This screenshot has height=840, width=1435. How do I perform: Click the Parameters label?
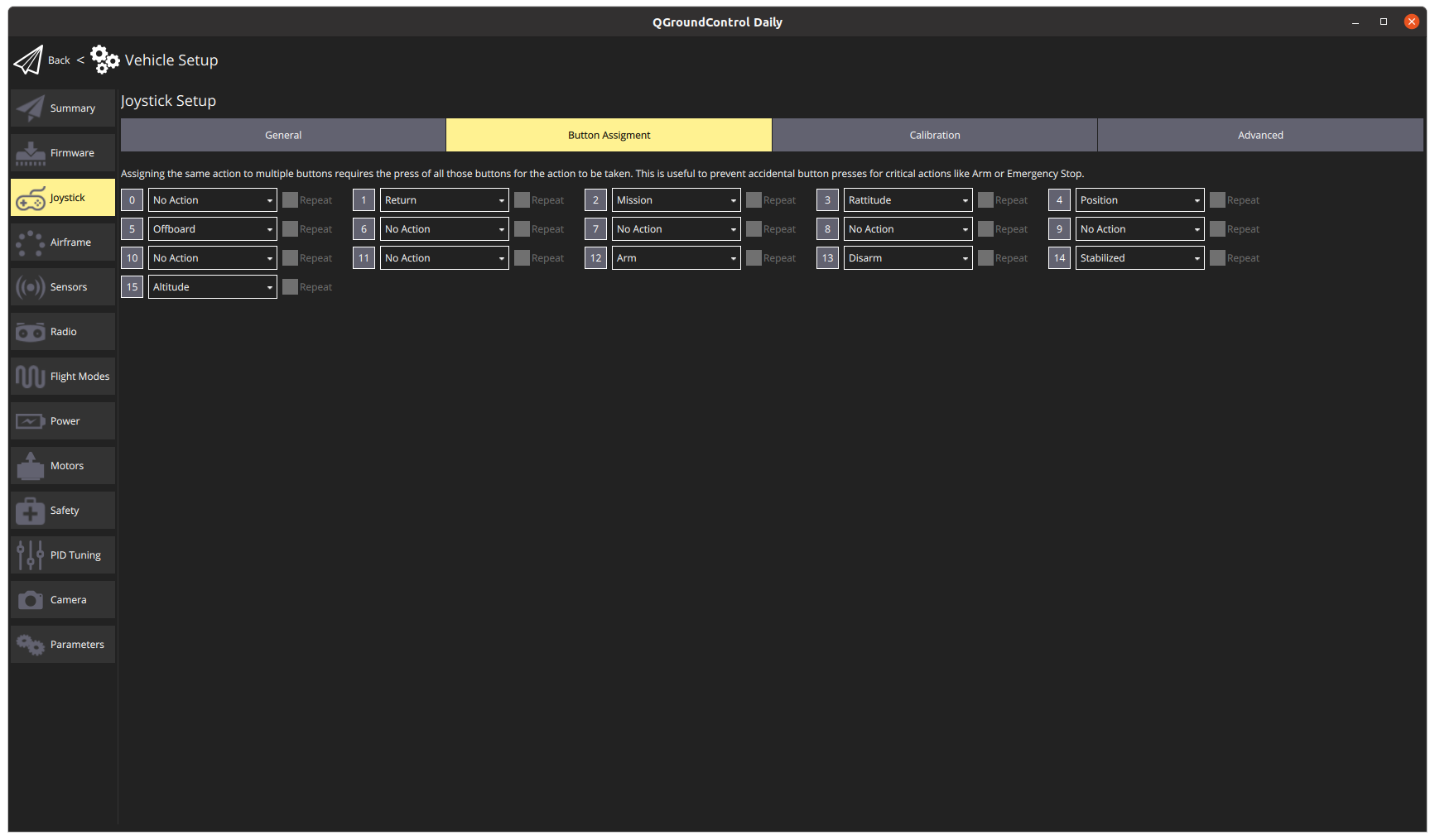click(77, 645)
